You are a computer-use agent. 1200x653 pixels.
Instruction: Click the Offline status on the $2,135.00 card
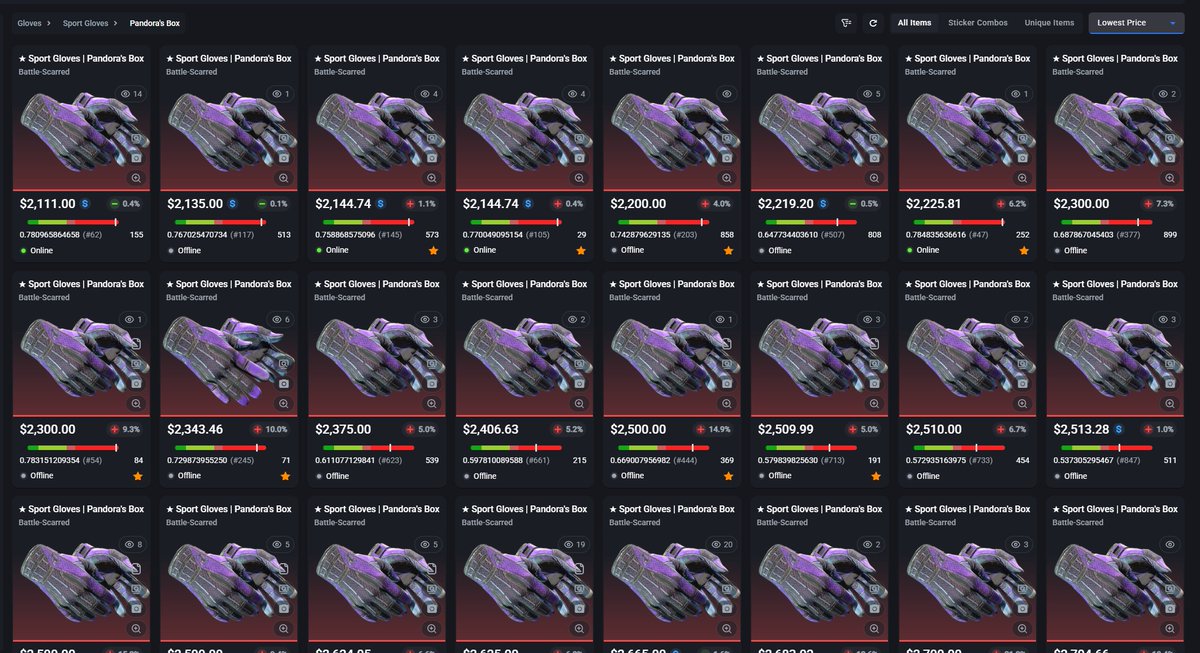coord(187,250)
